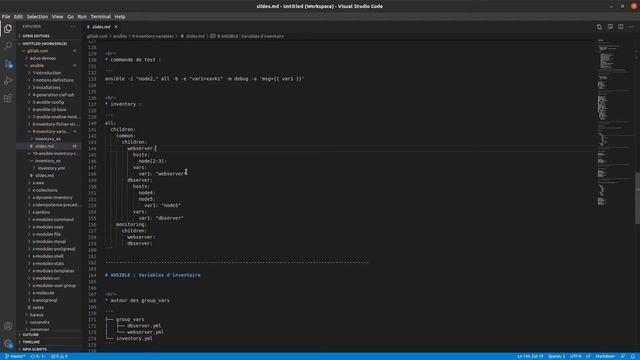Place cursor on line 'dbserver:' at 149
The height and width of the screenshot is (360, 640).
click(x=140, y=180)
